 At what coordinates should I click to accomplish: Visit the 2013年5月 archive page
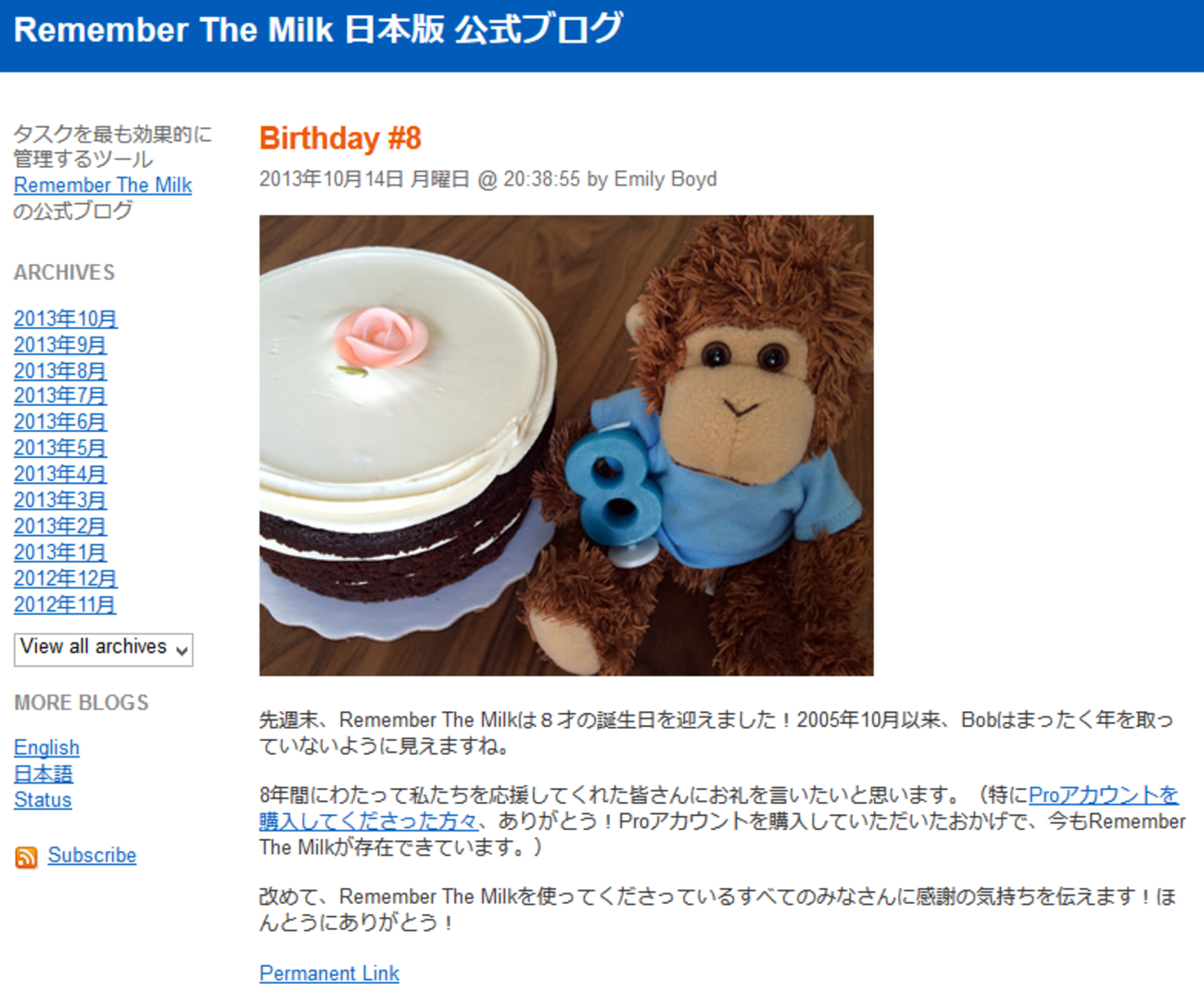[60, 448]
